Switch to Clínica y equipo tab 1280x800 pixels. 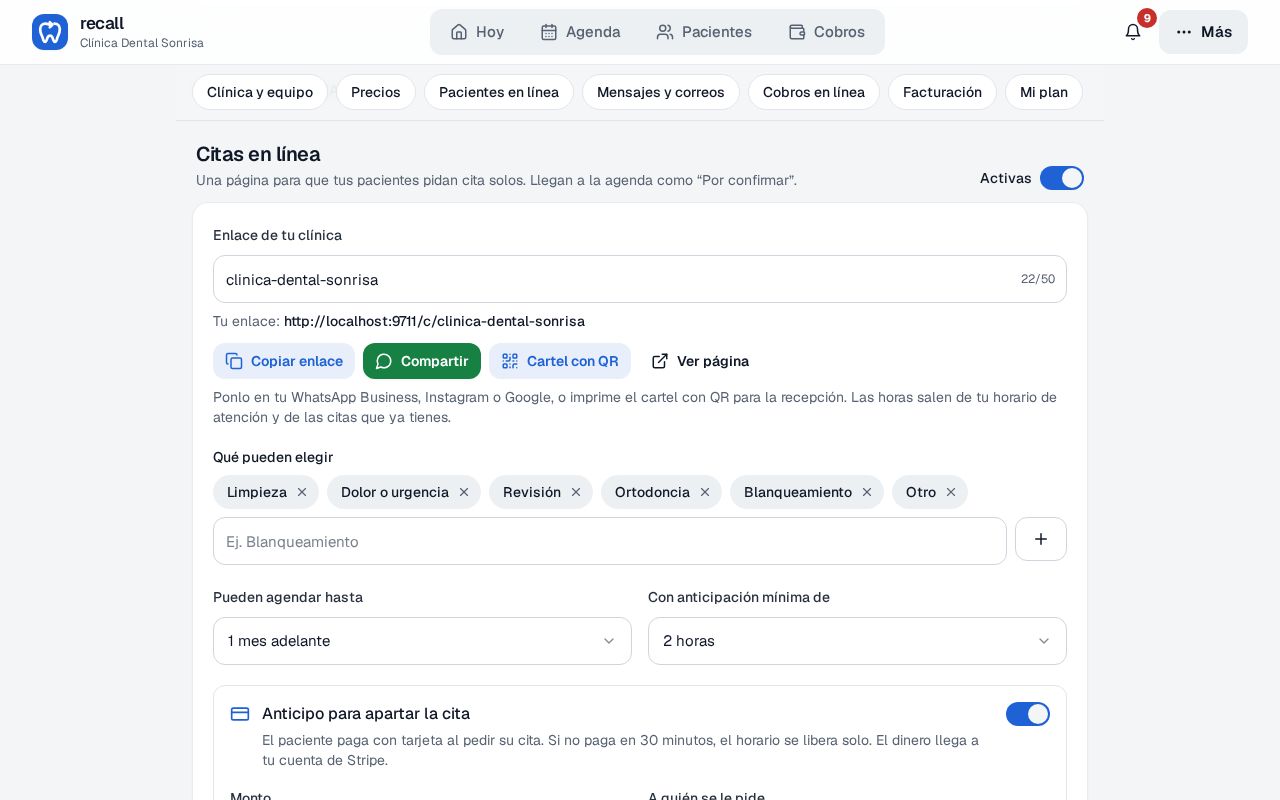pos(260,92)
